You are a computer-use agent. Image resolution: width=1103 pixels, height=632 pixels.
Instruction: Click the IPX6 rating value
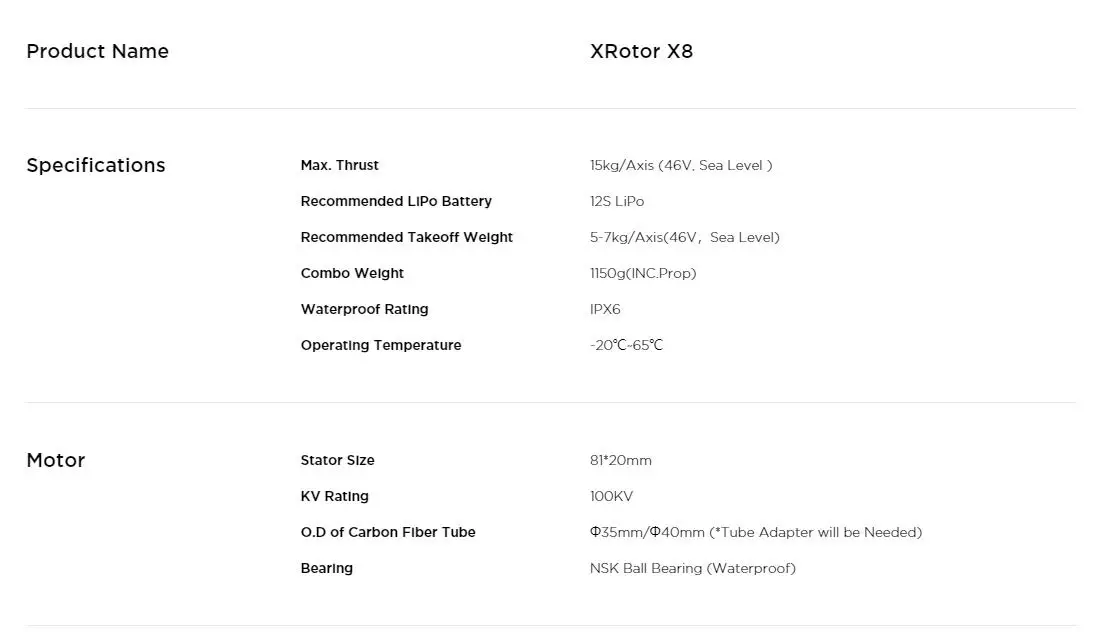point(605,309)
